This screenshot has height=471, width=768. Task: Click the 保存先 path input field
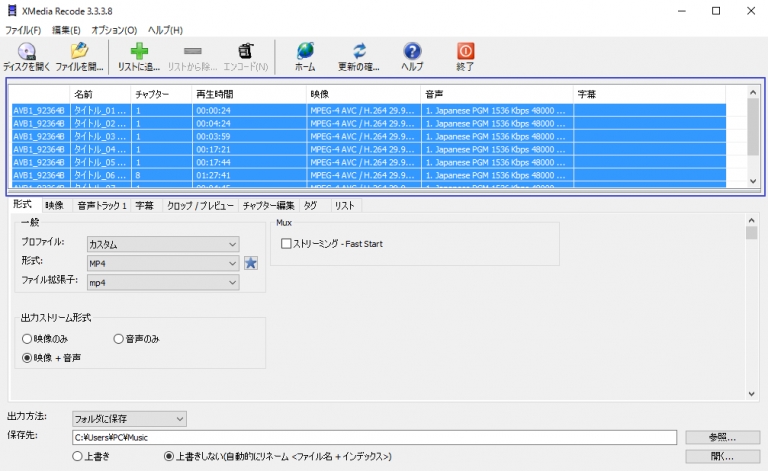[375, 437]
